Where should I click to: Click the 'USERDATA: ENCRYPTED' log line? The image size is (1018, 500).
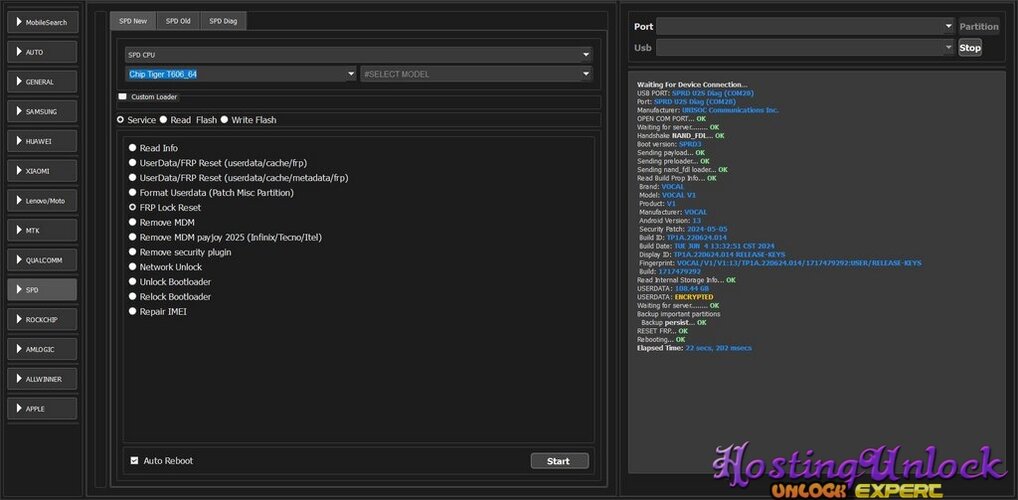coord(675,297)
